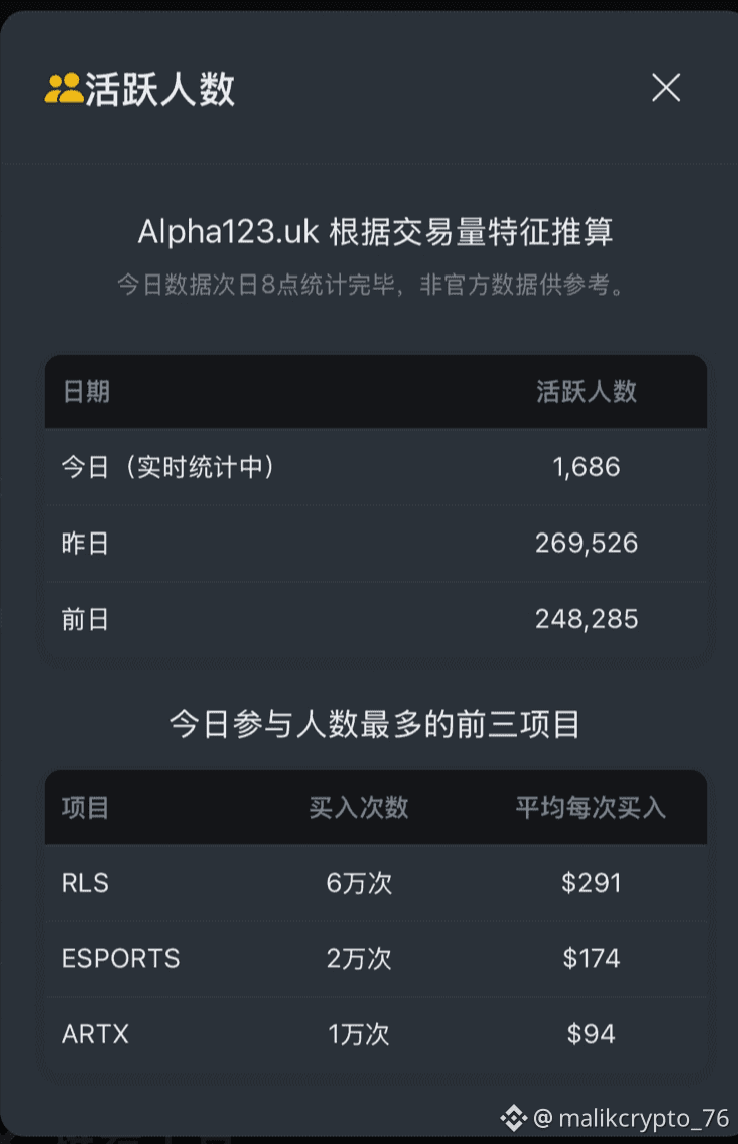
Task: Select yesterday's value 269,526
Action: pyautogui.click(x=586, y=544)
